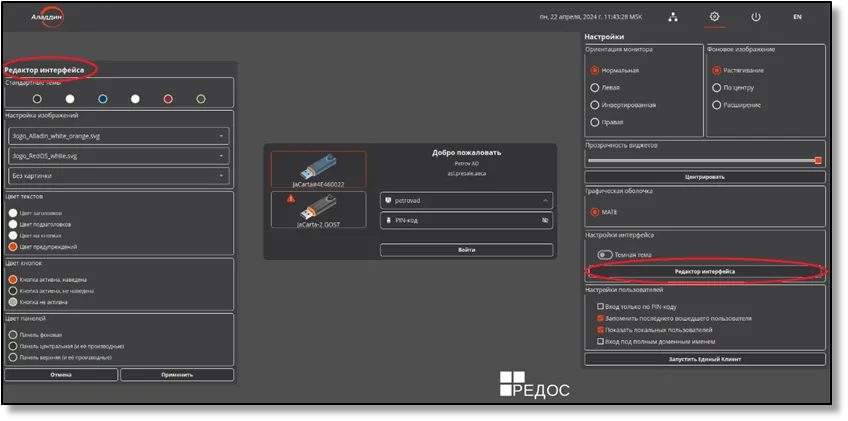
Task: Toggle the Темная тема switch
Action: tap(605, 254)
